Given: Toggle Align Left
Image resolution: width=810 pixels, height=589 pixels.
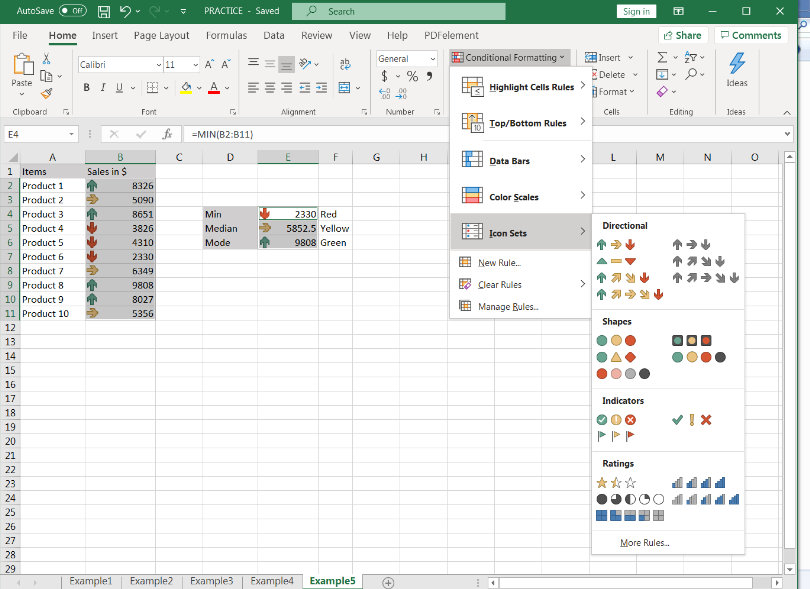Looking at the screenshot, I should click(x=253, y=88).
